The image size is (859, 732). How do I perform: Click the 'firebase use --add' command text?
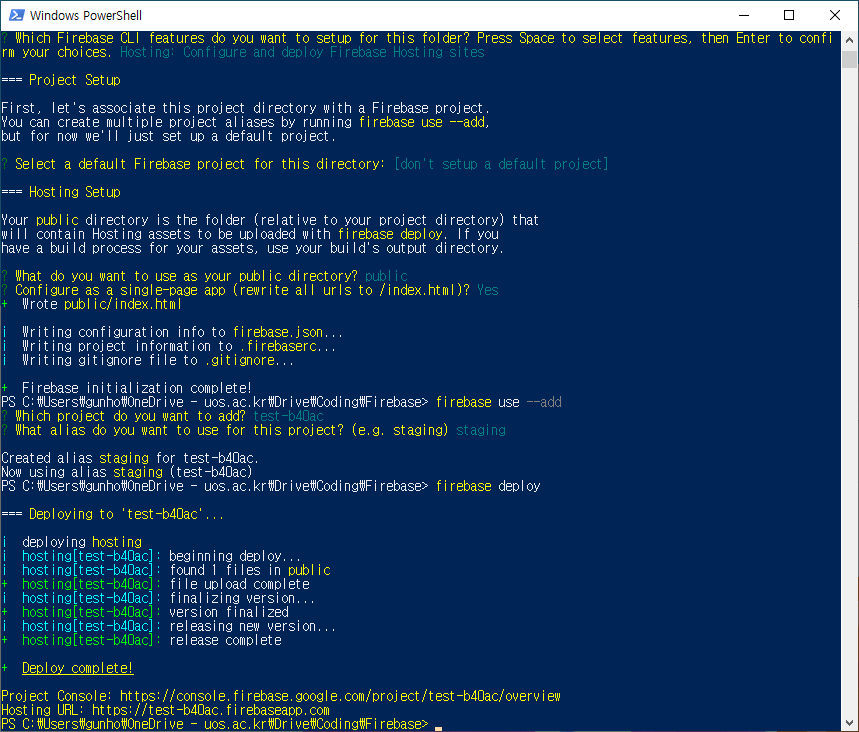pos(499,402)
